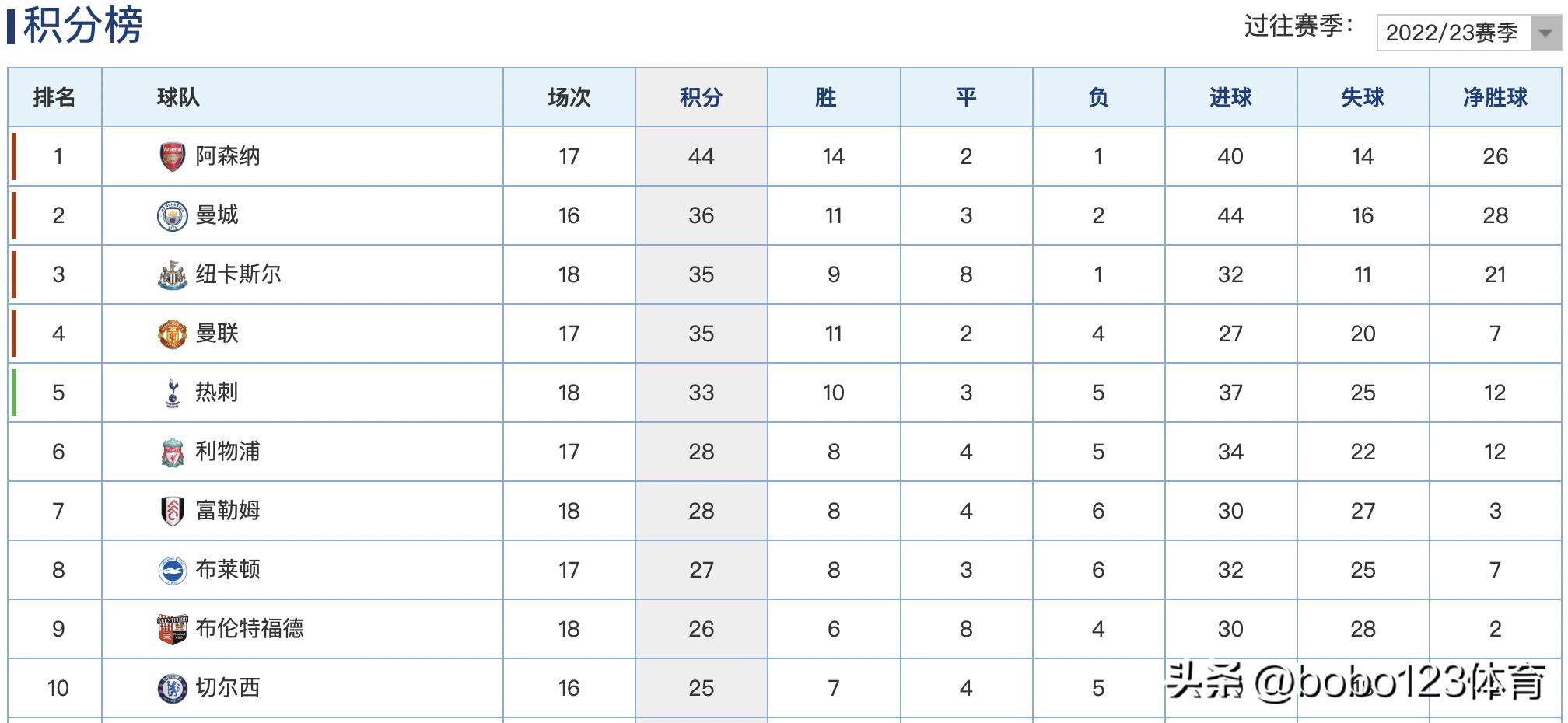The height and width of the screenshot is (723, 1568).
Task: Click the Brighton crest icon
Action: (x=173, y=570)
